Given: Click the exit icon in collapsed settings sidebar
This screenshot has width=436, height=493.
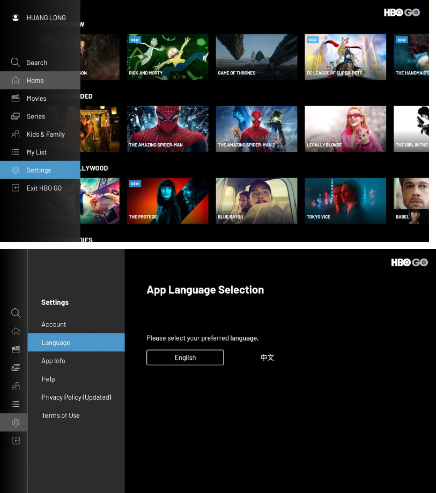Looking at the screenshot, I should click(x=16, y=441).
